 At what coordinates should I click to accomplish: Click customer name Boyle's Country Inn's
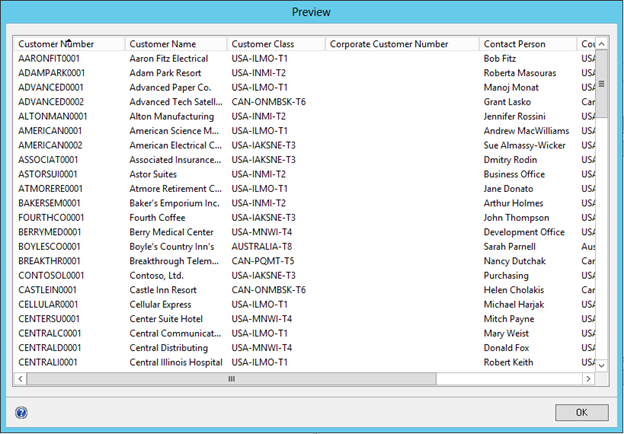pos(172,247)
